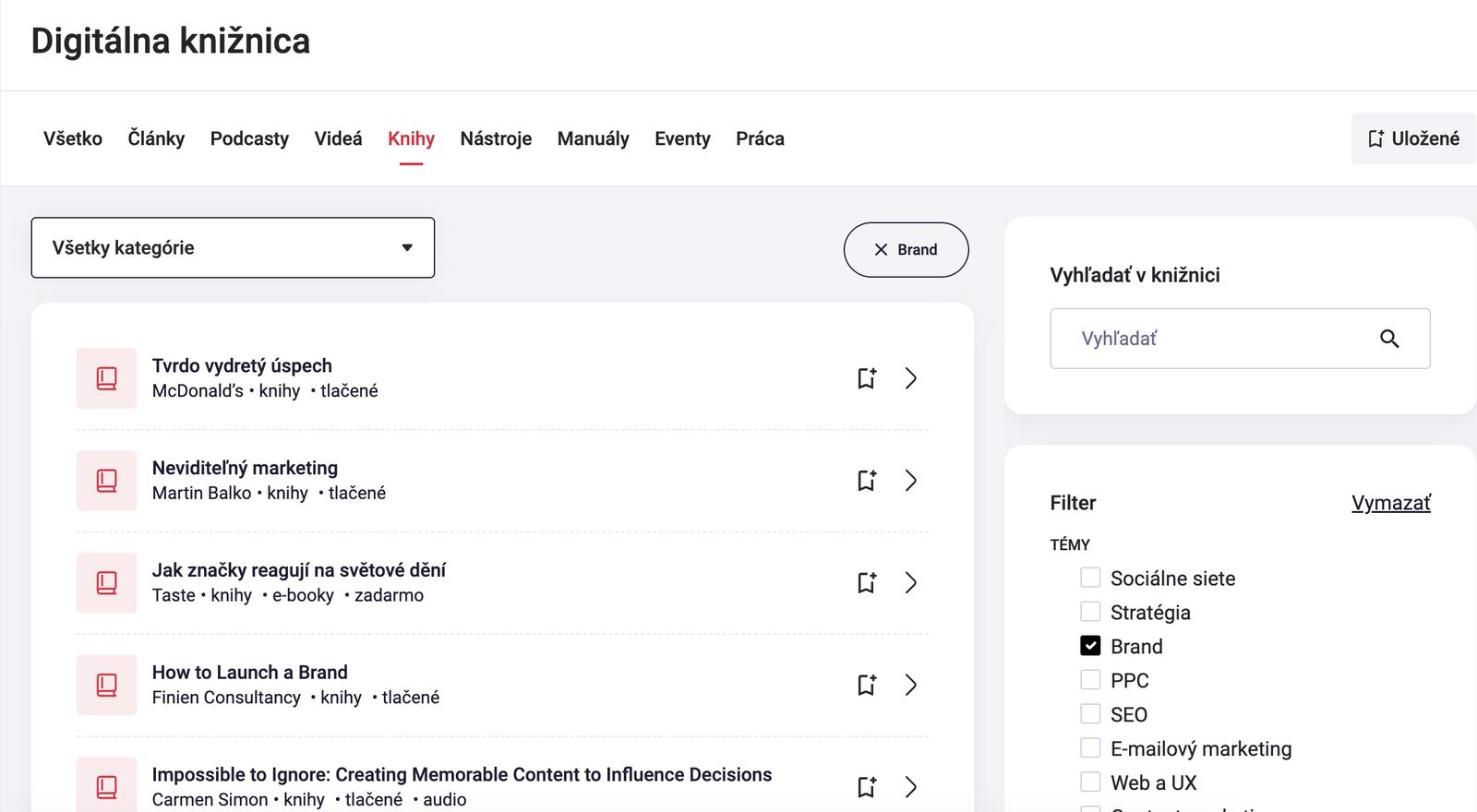Switch to the Manuály tab
The width and height of the screenshot is (1477, 812).
click(x=593, y=138)
